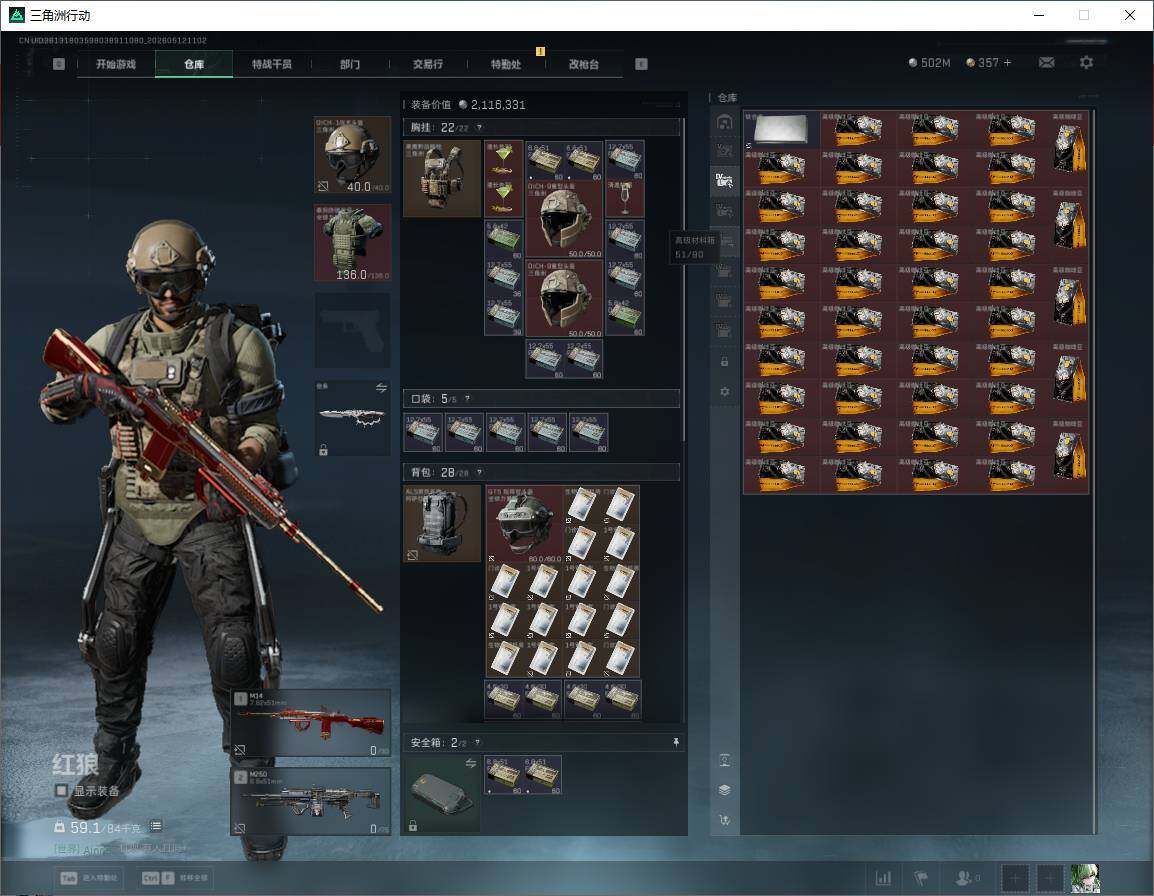
Task: Click the stash sidebar layers stack icon
Action: coord(725,790)
